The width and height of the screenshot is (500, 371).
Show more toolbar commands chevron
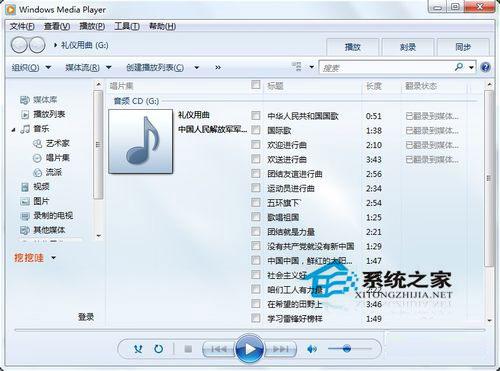[x=218, y=68]
